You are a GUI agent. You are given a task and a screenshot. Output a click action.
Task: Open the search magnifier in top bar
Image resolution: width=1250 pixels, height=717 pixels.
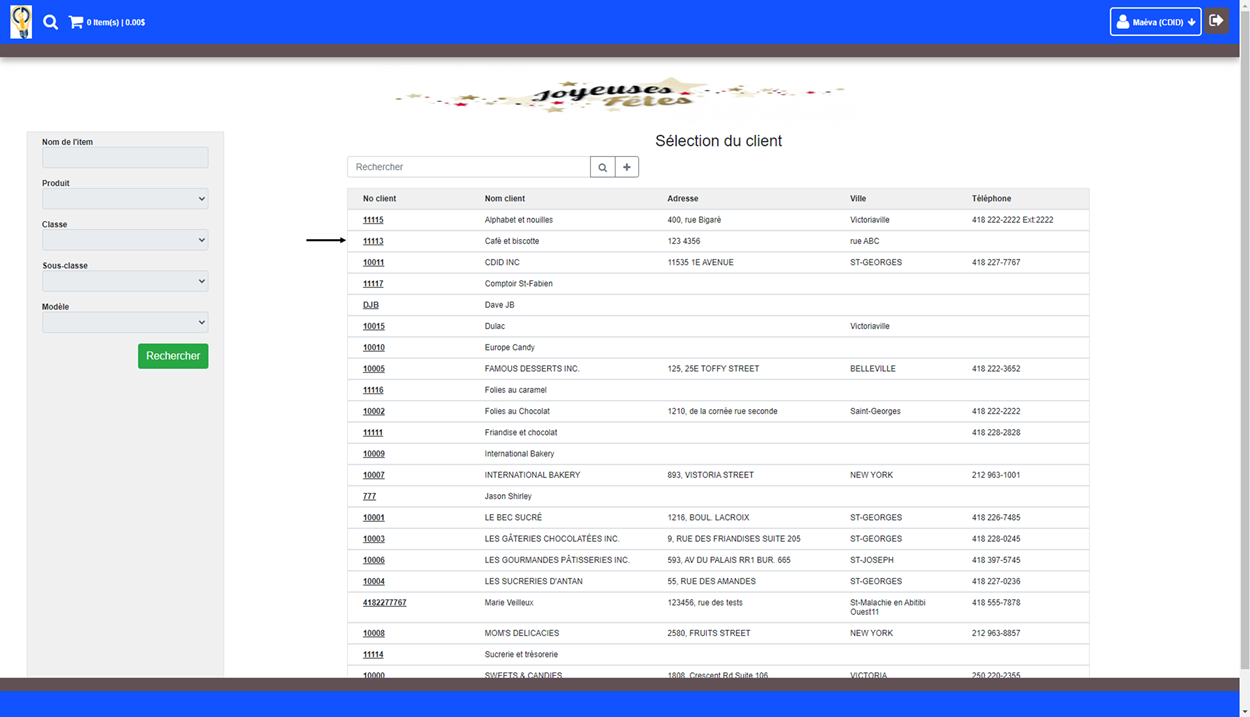50,21
